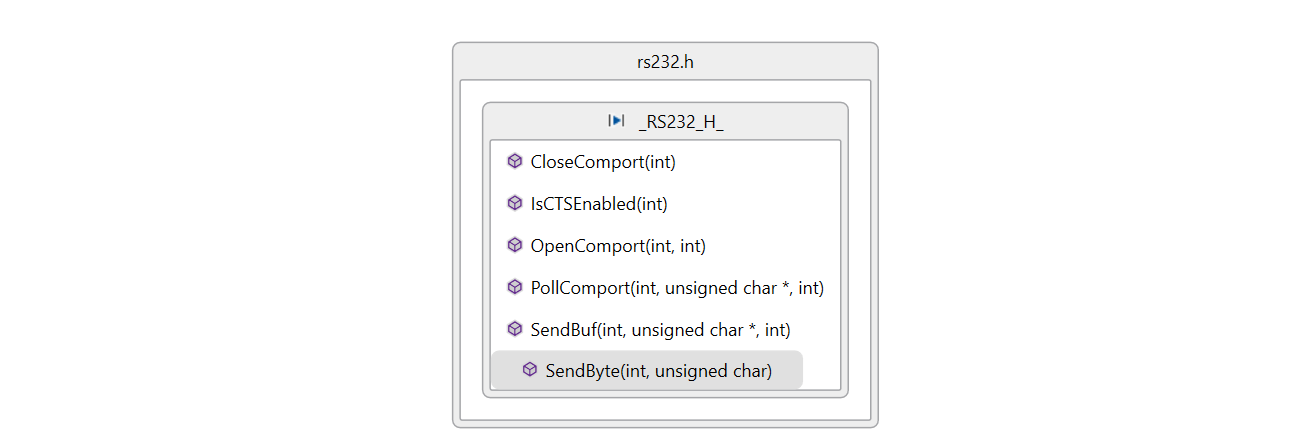Screen dimensions: 1289x444
Task: Click empty canvas right of the rs232.h group
Action: point(1080,230)
